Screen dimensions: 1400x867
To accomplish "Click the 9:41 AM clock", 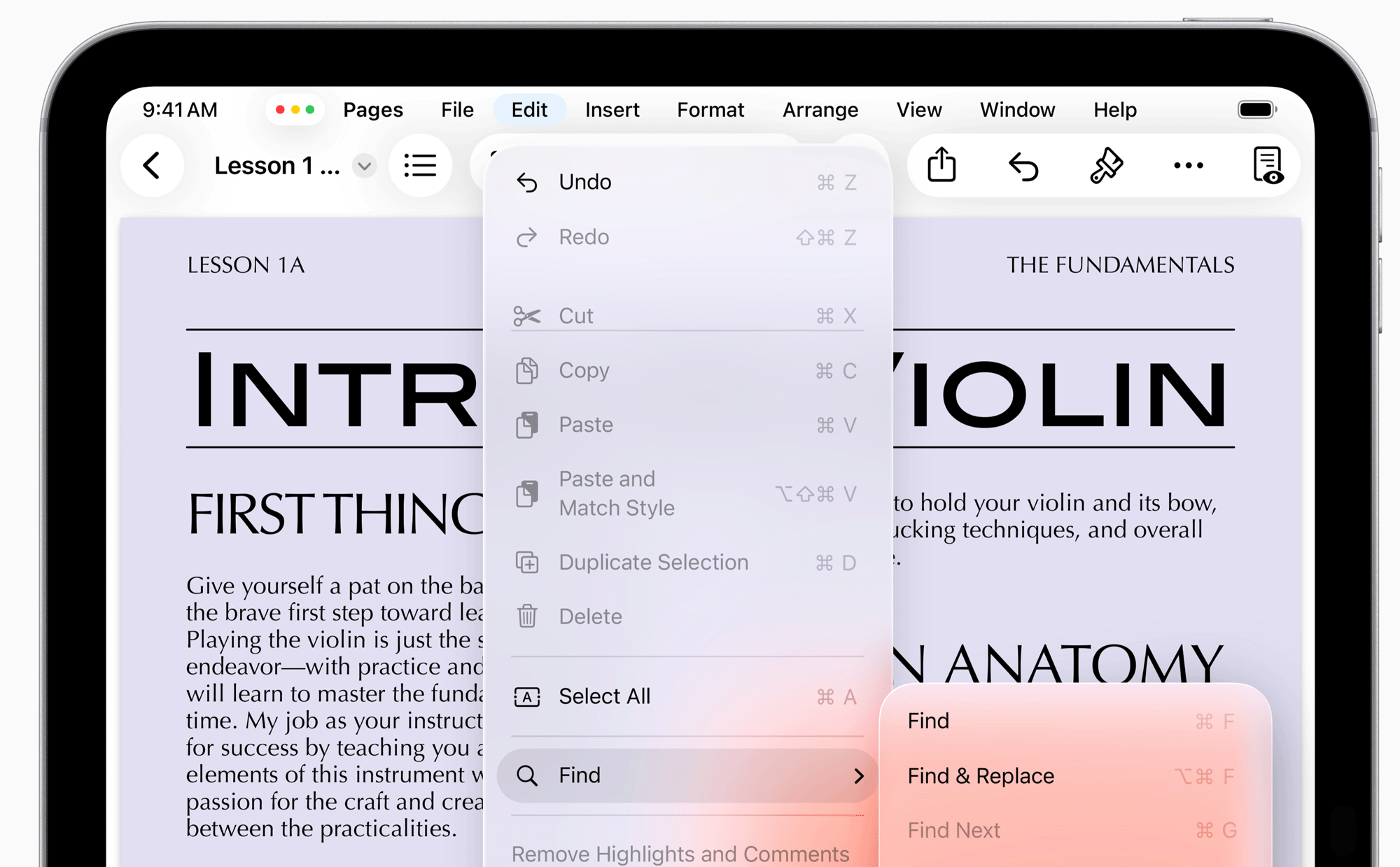I will tap(180, 110).
